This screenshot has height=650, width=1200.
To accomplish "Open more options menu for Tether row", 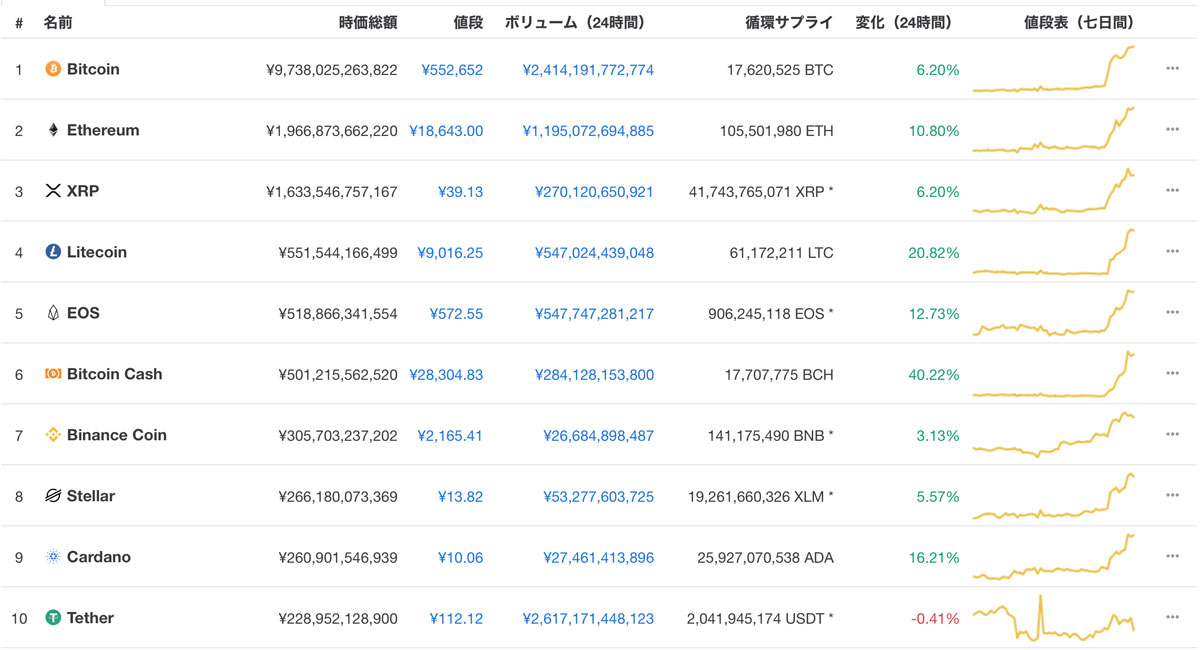I will [x=1172, y=618].
